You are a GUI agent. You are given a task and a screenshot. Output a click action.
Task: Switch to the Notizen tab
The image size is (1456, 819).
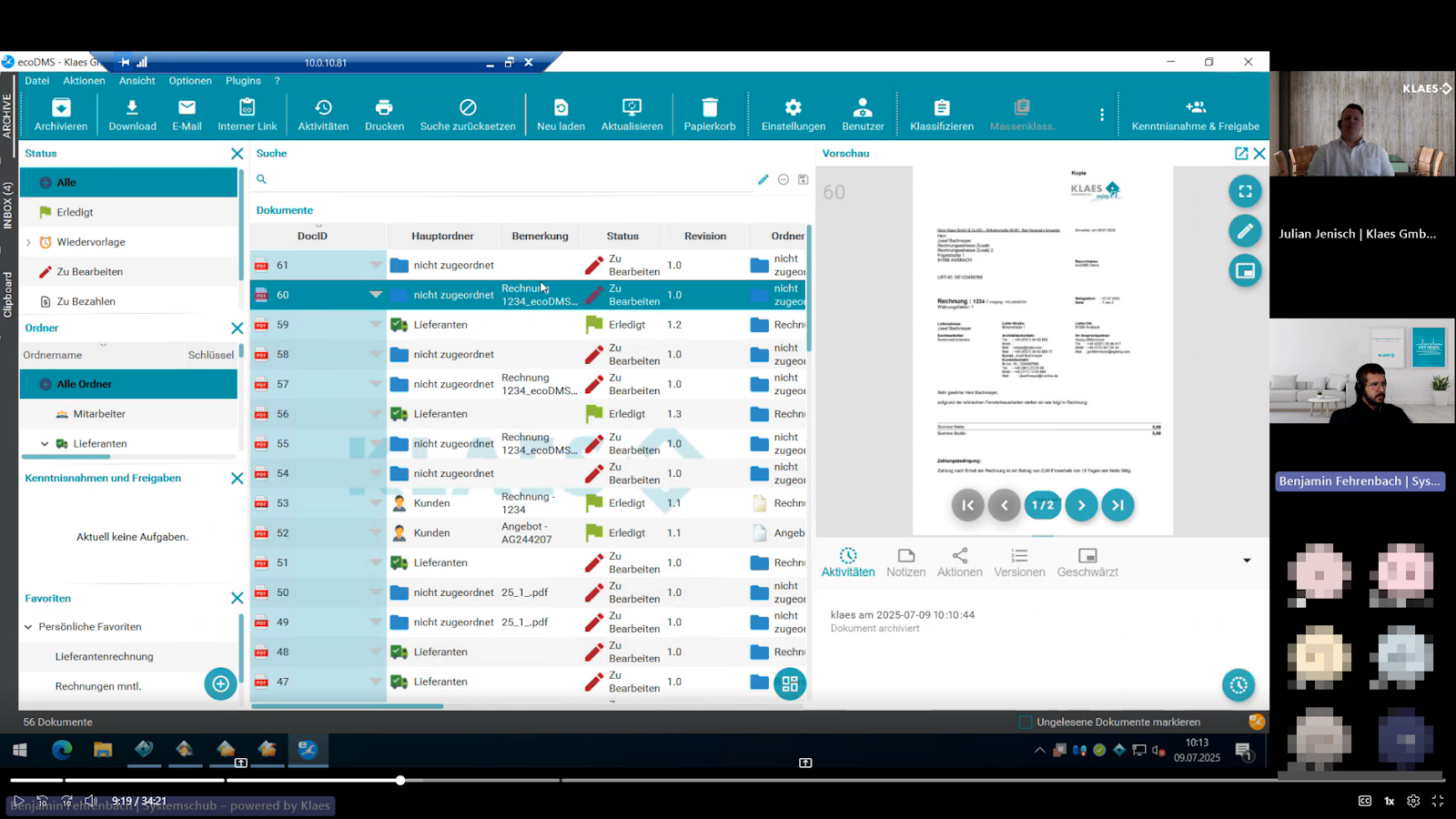click(x=905, y=561)
